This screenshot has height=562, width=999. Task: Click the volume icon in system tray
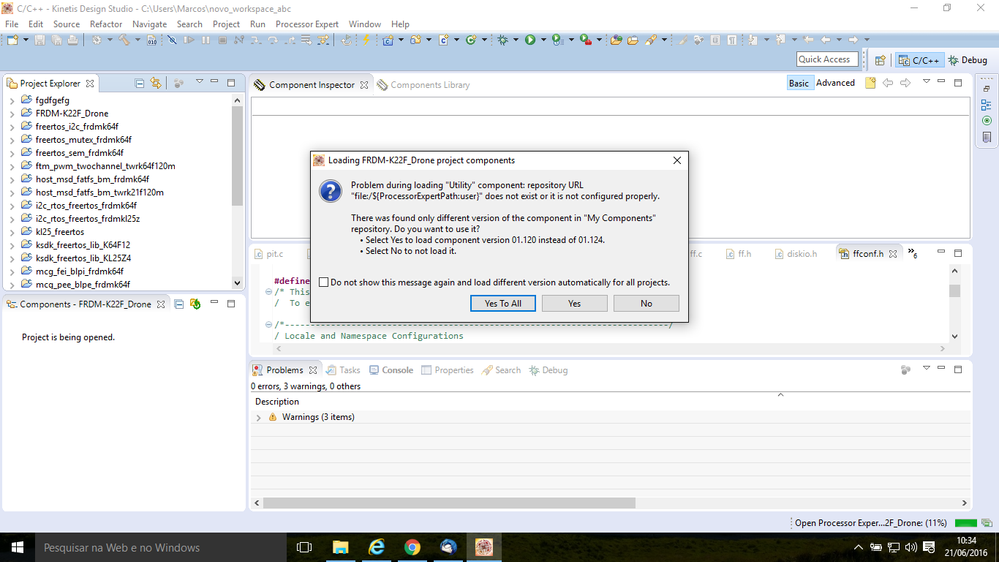[910, 547]
